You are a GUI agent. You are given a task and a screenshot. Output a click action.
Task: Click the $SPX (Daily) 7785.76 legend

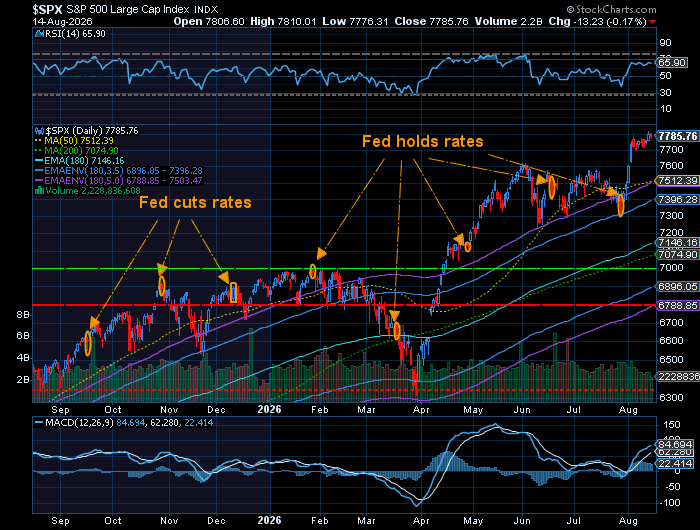coord(92,131)
